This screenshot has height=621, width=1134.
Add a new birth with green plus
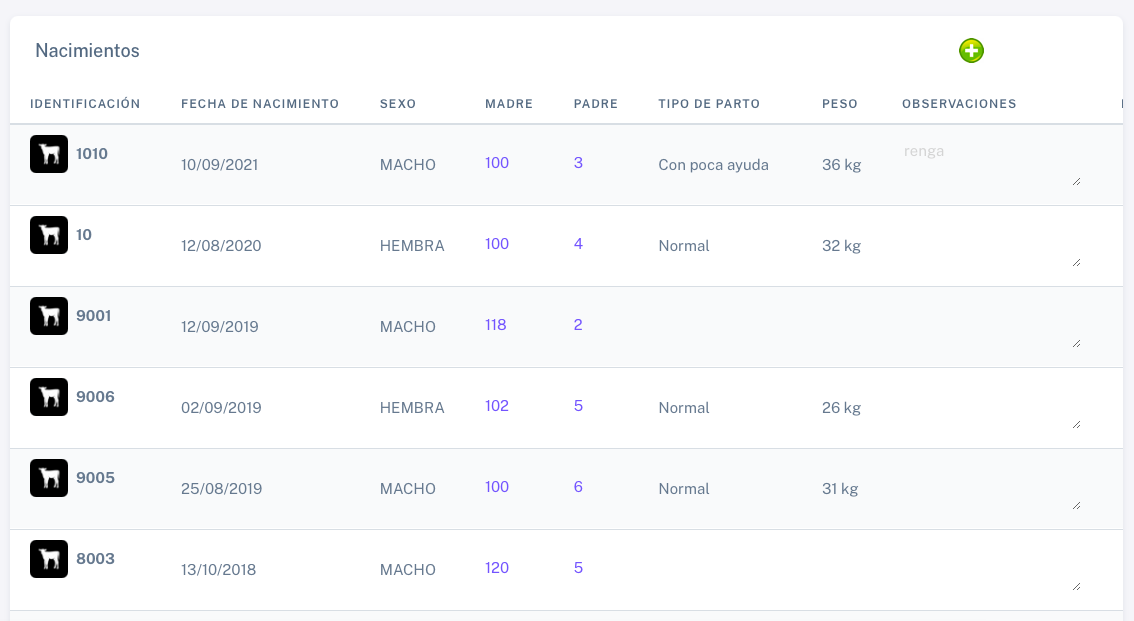pos(971,51)
